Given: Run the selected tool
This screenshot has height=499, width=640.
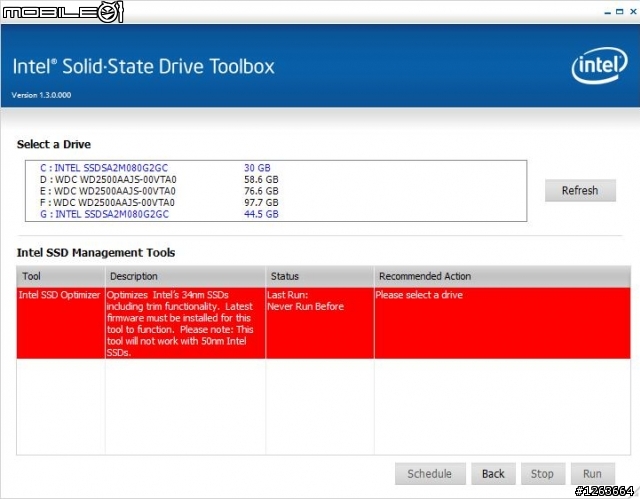Looking at the screenshot, I should (x=592, y=474).
